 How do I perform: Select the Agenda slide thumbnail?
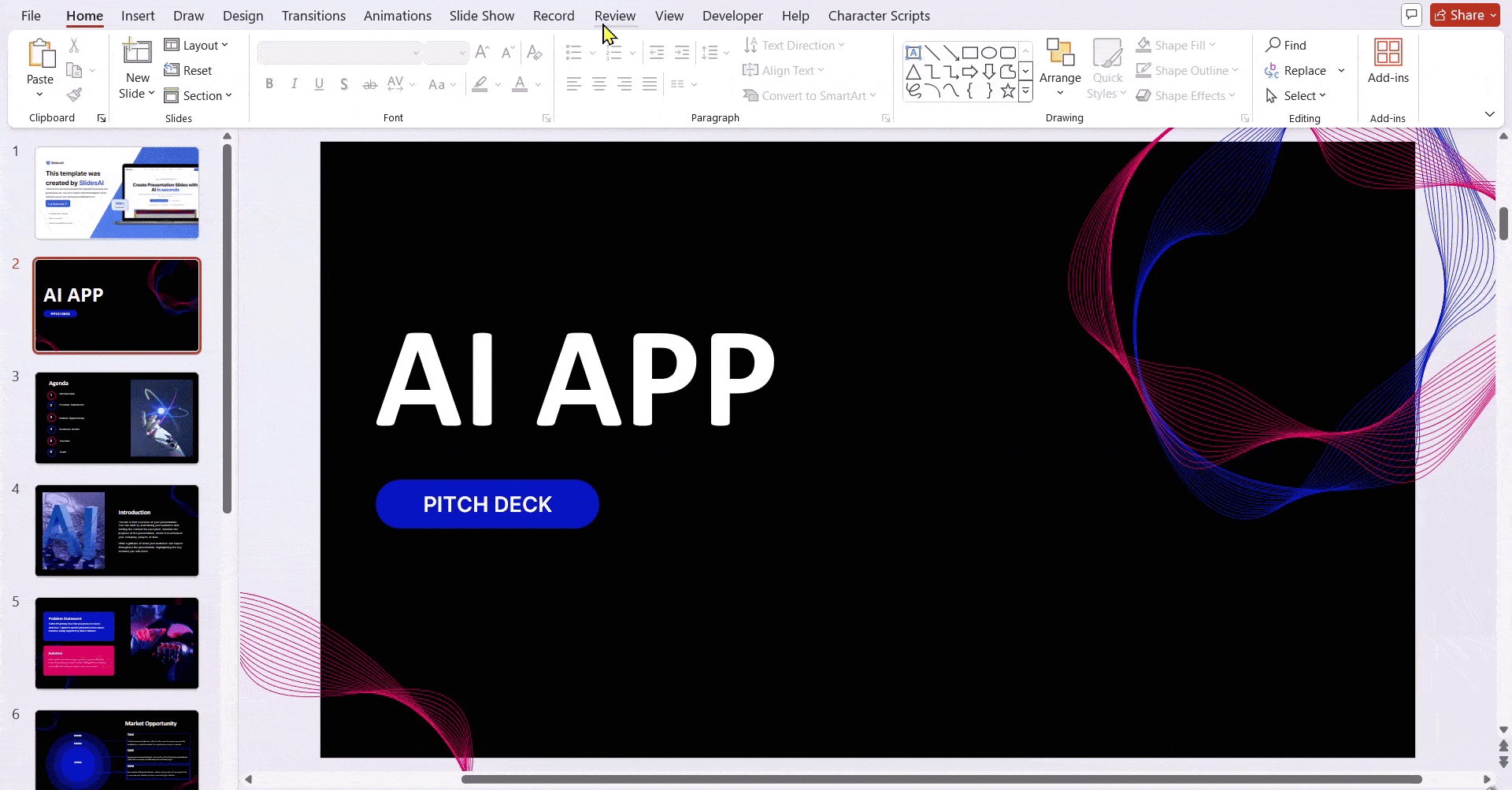tap(117, 418)
